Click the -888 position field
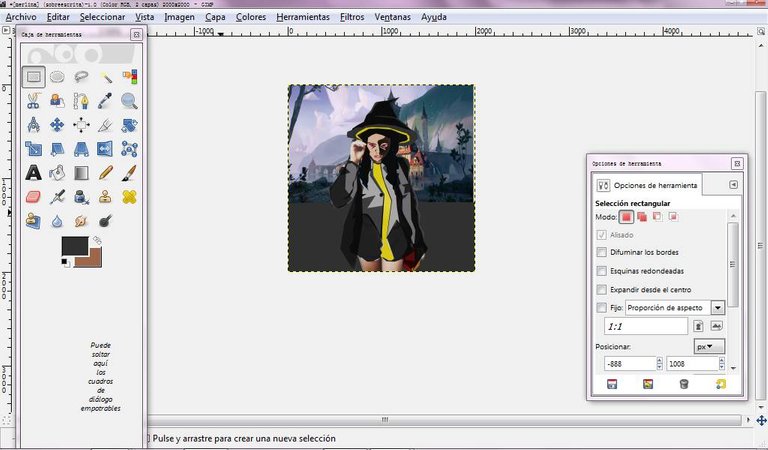The height and width of the screenshot is (450, 768). [630, 364]
